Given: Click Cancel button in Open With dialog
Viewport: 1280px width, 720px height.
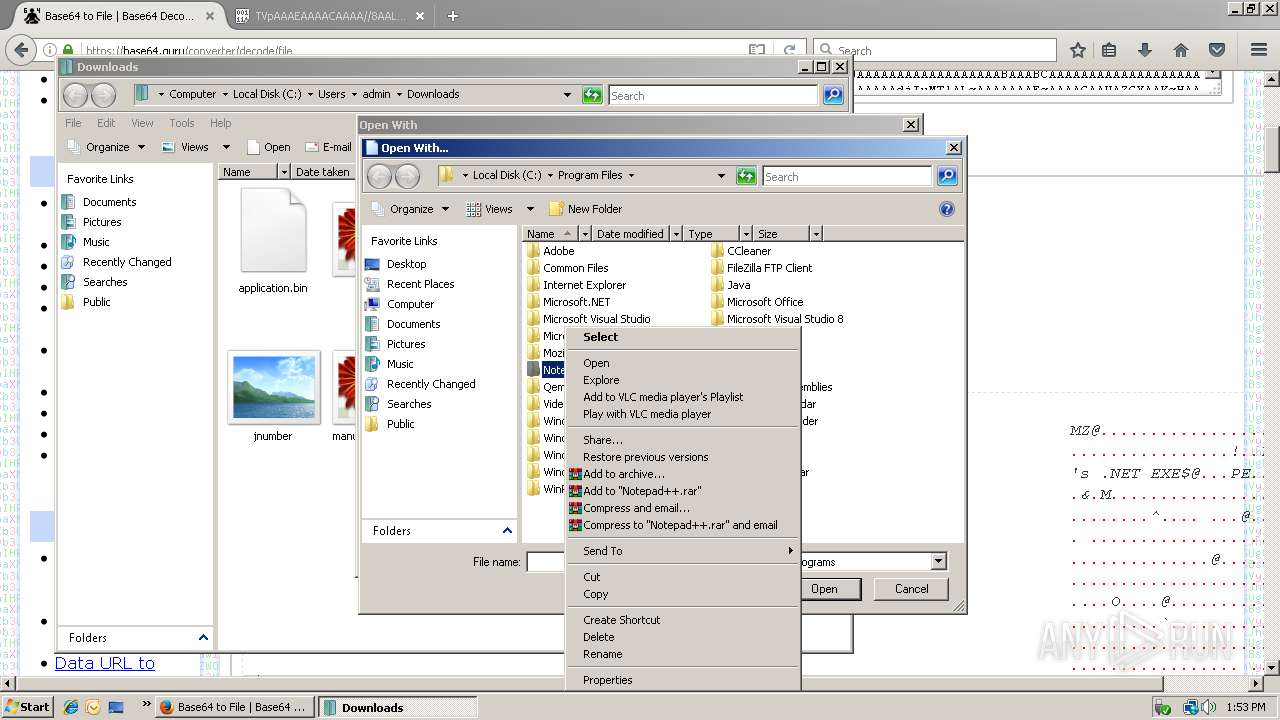Looking at the screenshot, I should click(x=911, y=589).
